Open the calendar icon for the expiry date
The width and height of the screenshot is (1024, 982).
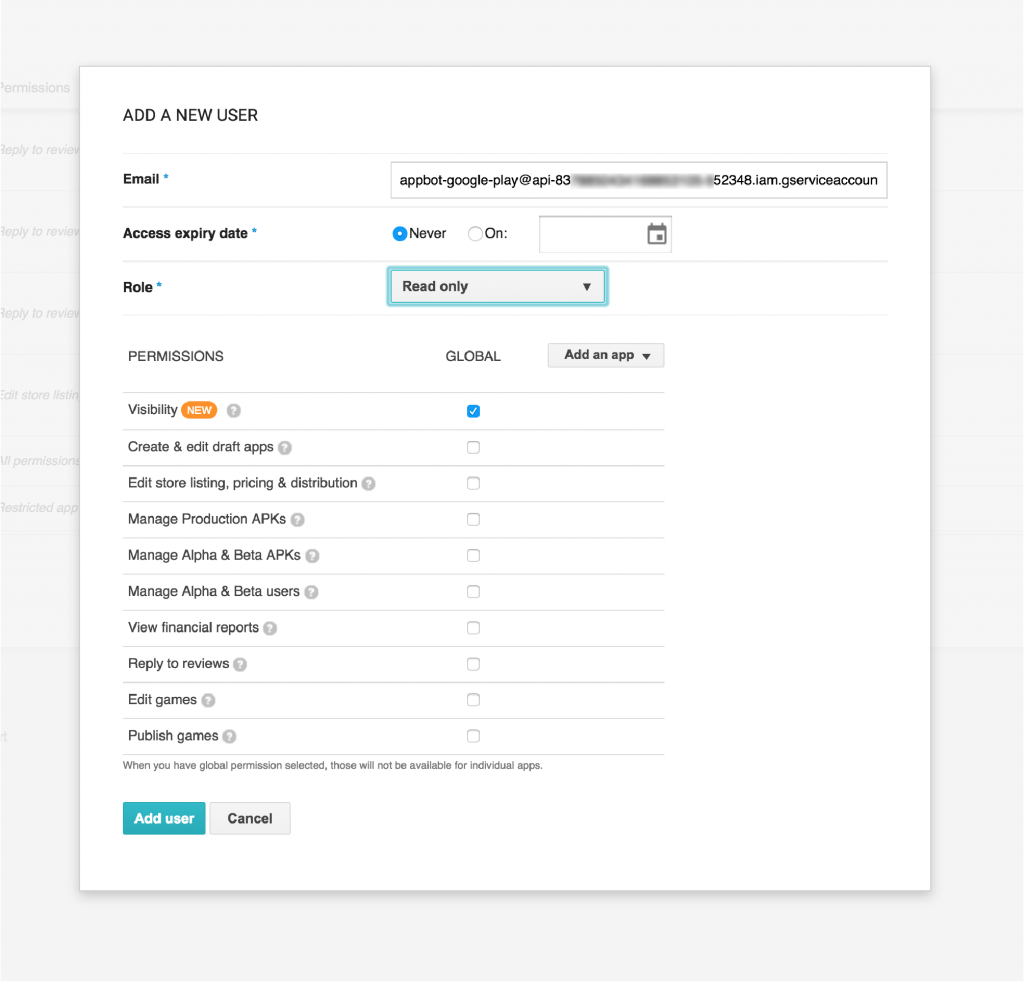(x=657, y=233)
